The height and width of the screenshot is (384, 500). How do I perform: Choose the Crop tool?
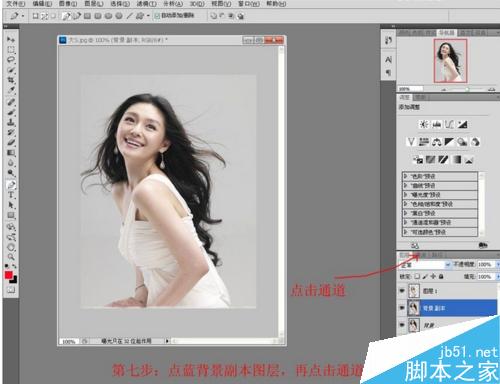(11, 80)
